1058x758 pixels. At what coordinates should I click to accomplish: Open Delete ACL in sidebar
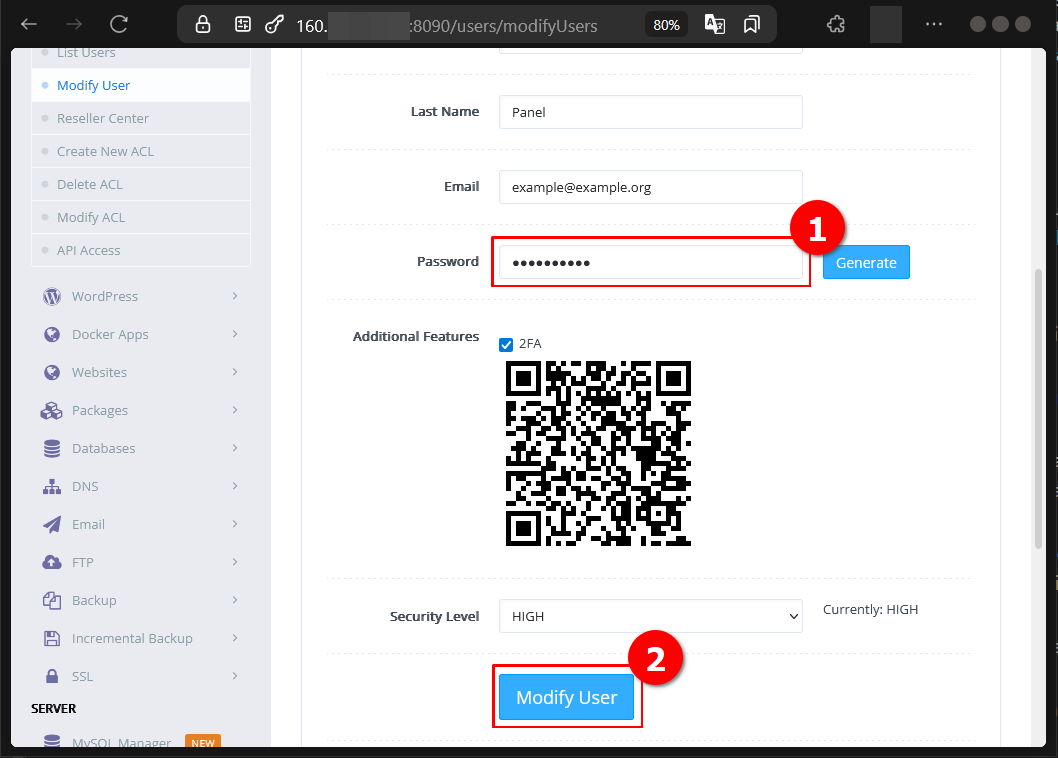[141, 184]
